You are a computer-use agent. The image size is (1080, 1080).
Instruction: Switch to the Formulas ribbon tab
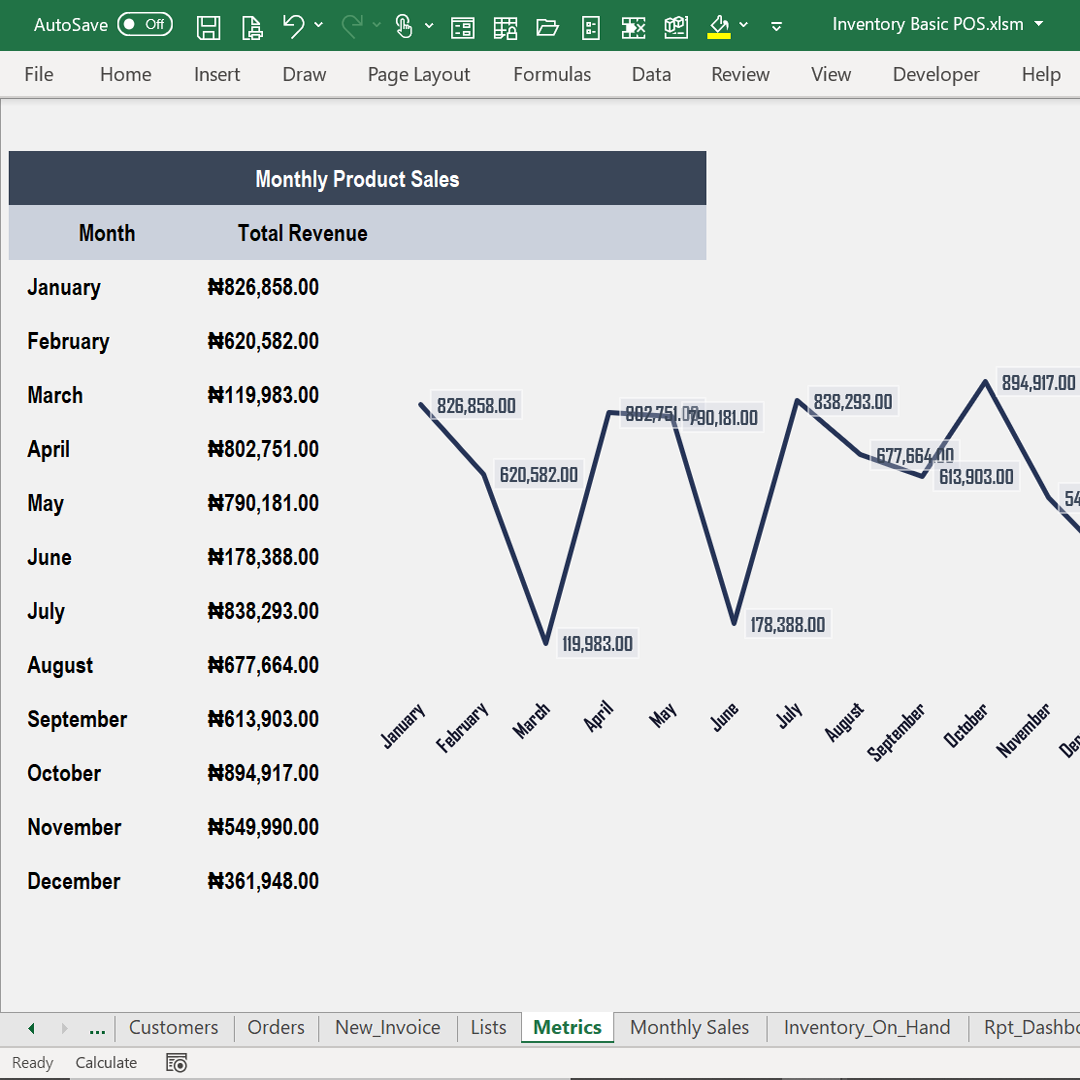click(x=551, y=74)
